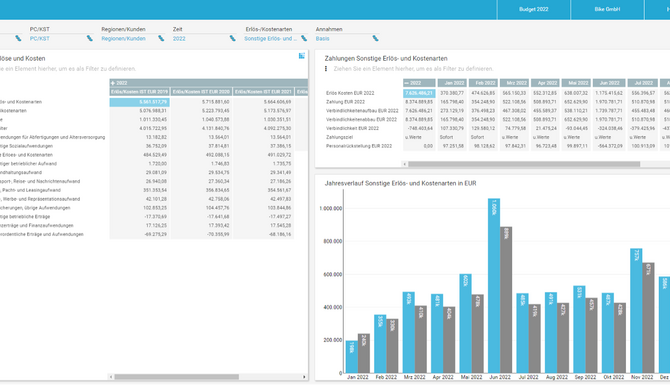Click grey Jun 2022 bar labeled 889k

pyautogui.click(x=506, y=300)
